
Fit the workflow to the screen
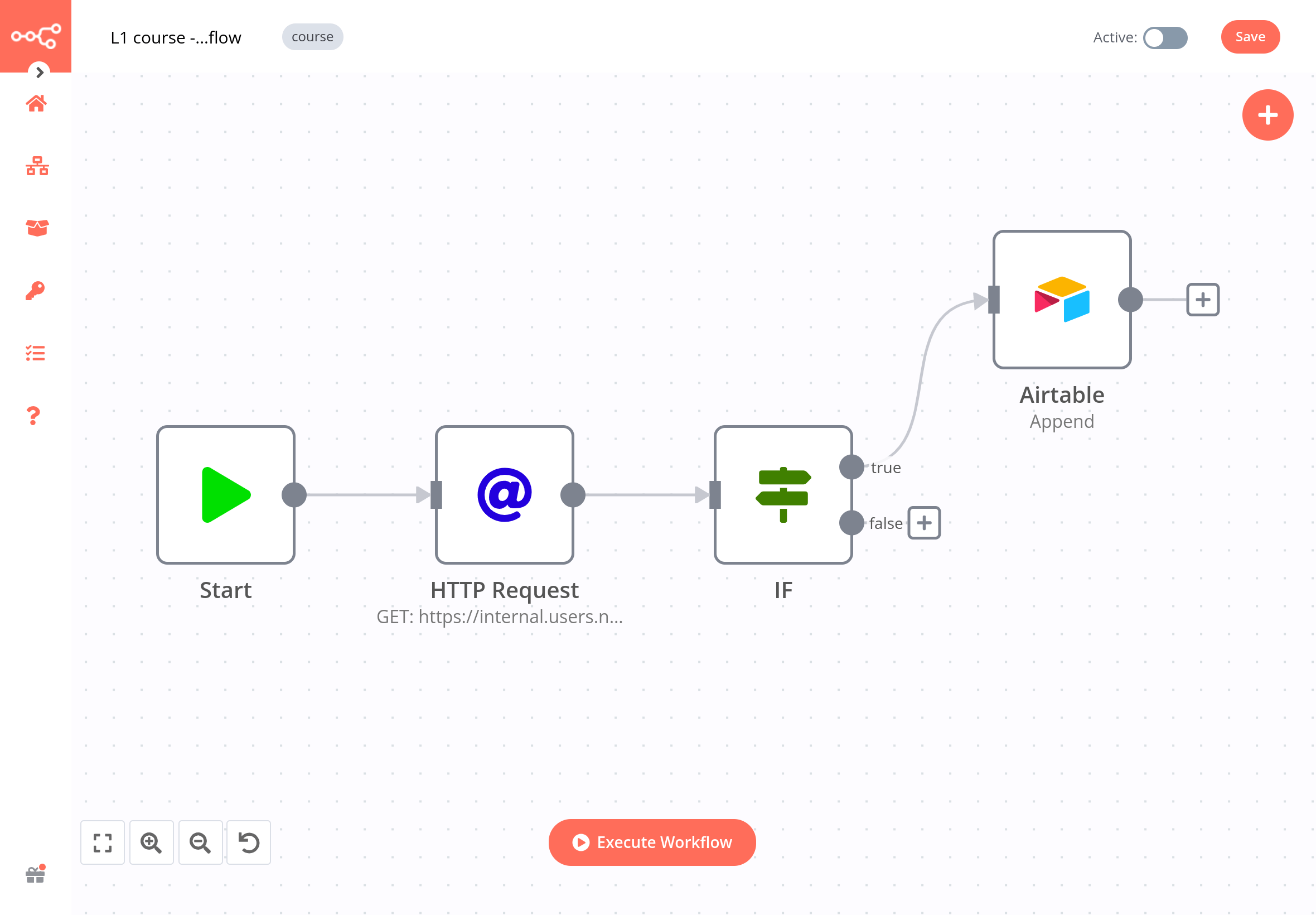(103, 842)
